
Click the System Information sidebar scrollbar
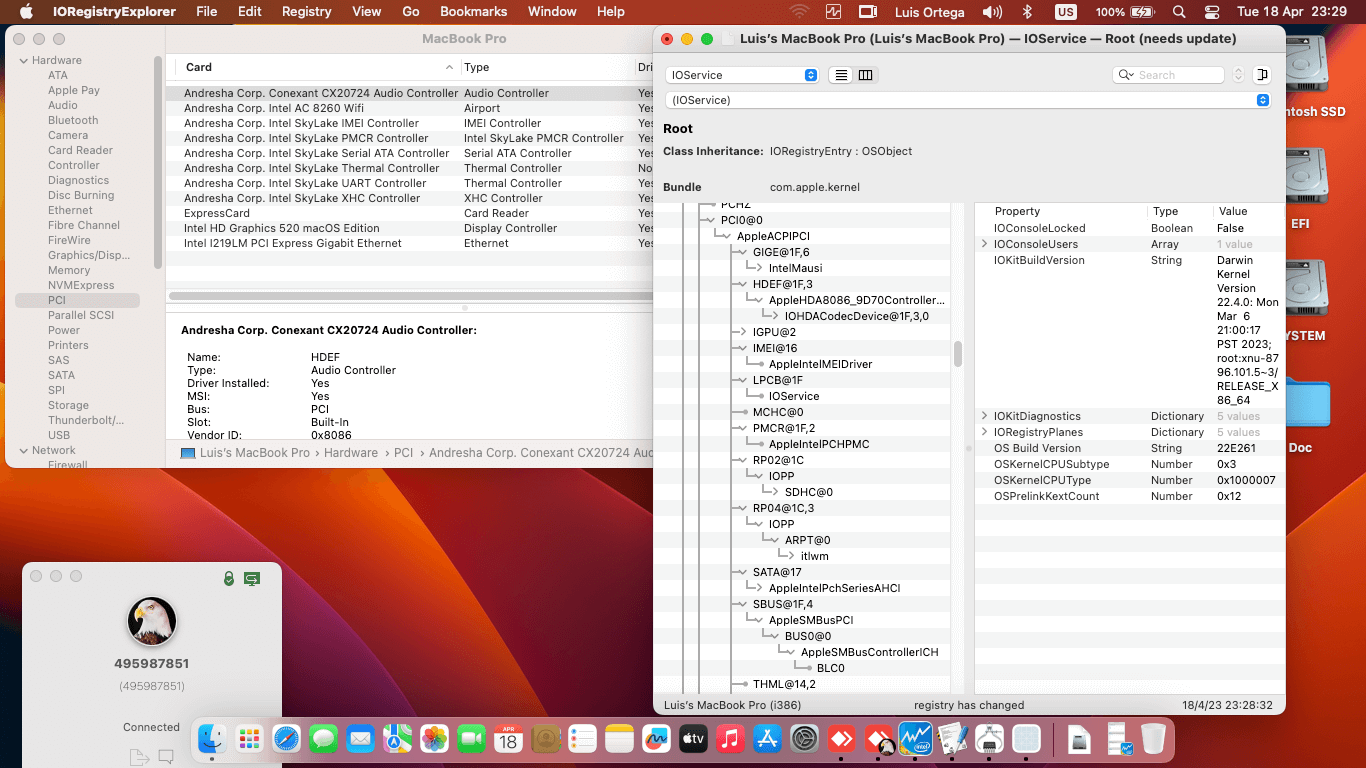pyautogui.click(x=158, y=162)
